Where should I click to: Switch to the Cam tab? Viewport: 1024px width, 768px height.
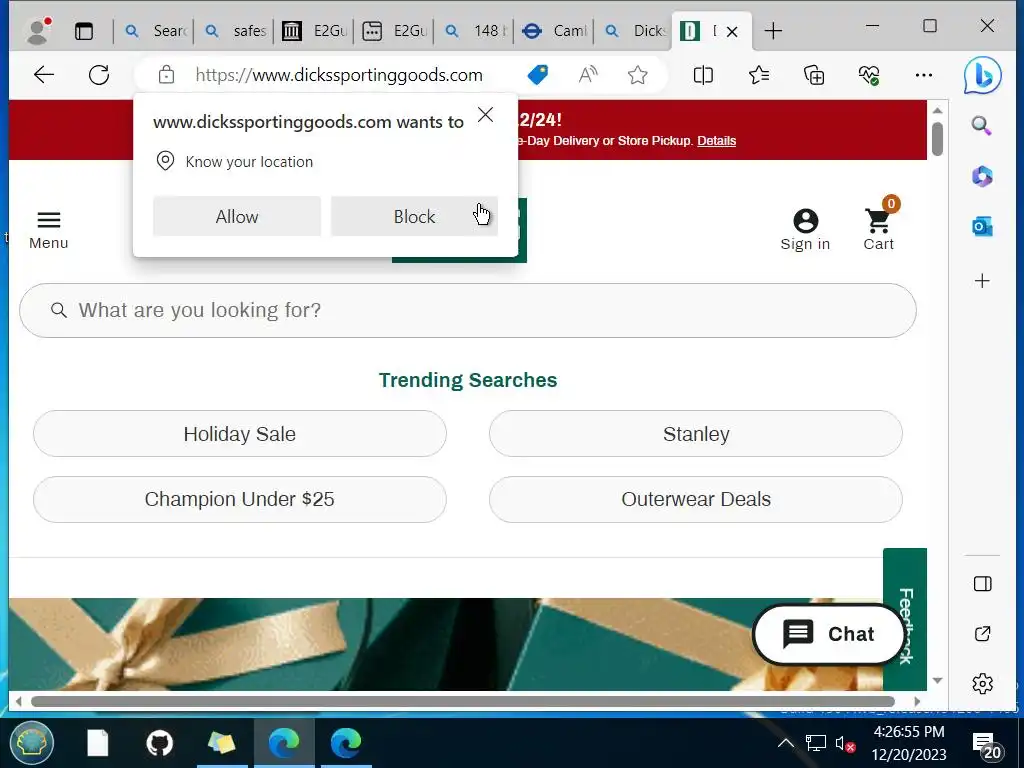555,31
